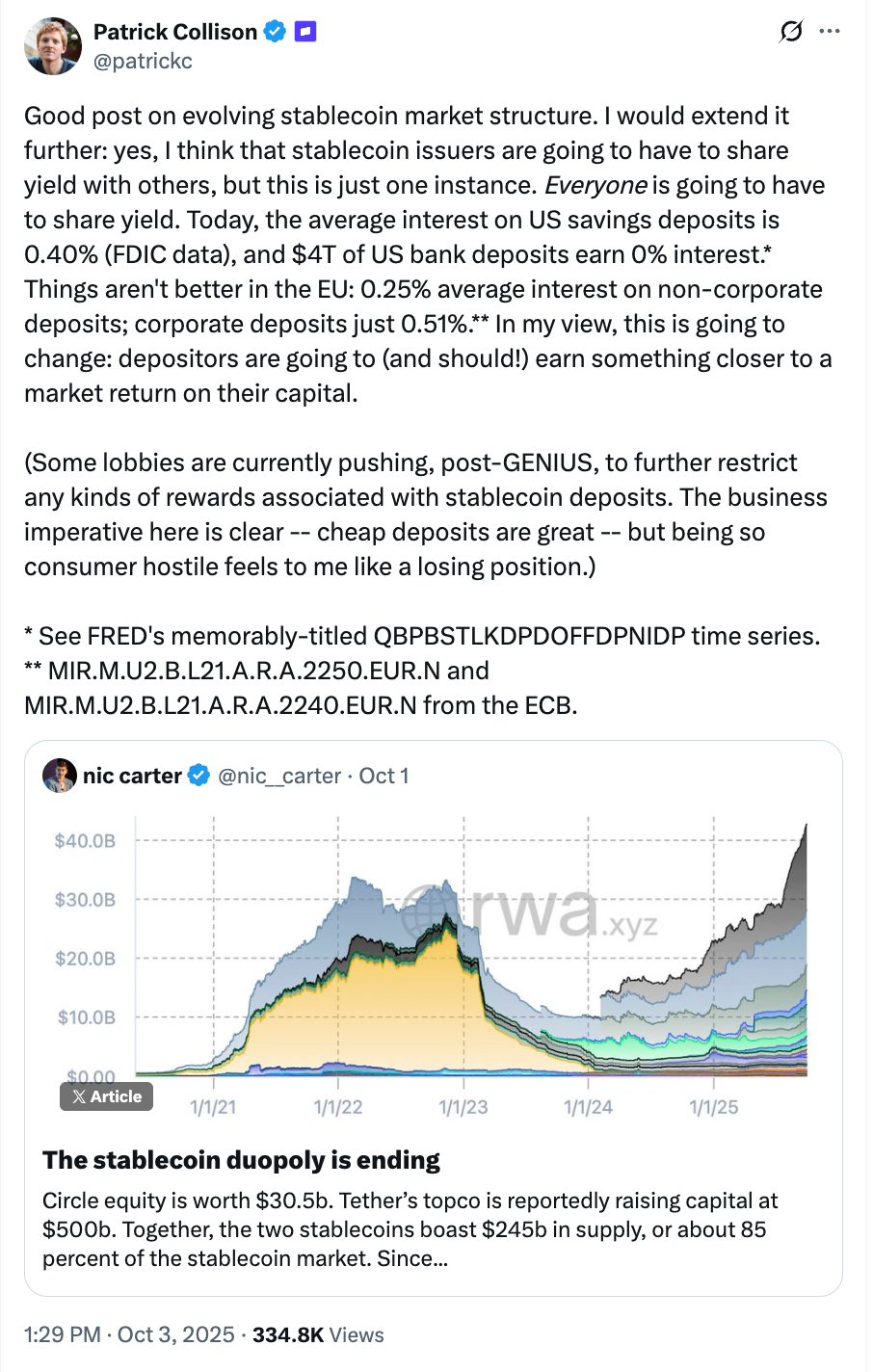The image size is (873, 1372).
Task: Open the Grok explain icon at top right
Action: pyautogui.click(x=790, y=32)
